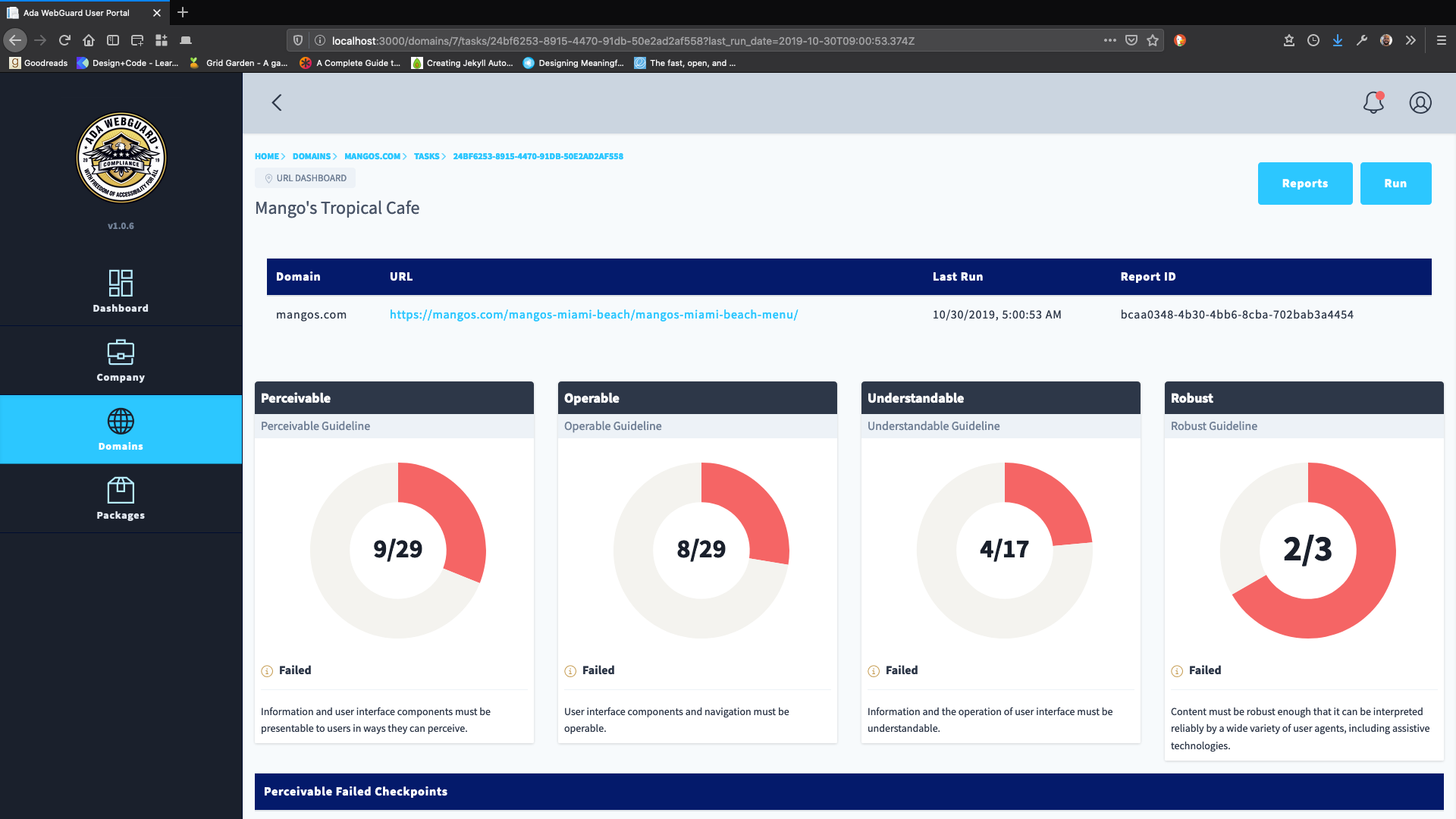Open the user profile icon

(1420, 102)
